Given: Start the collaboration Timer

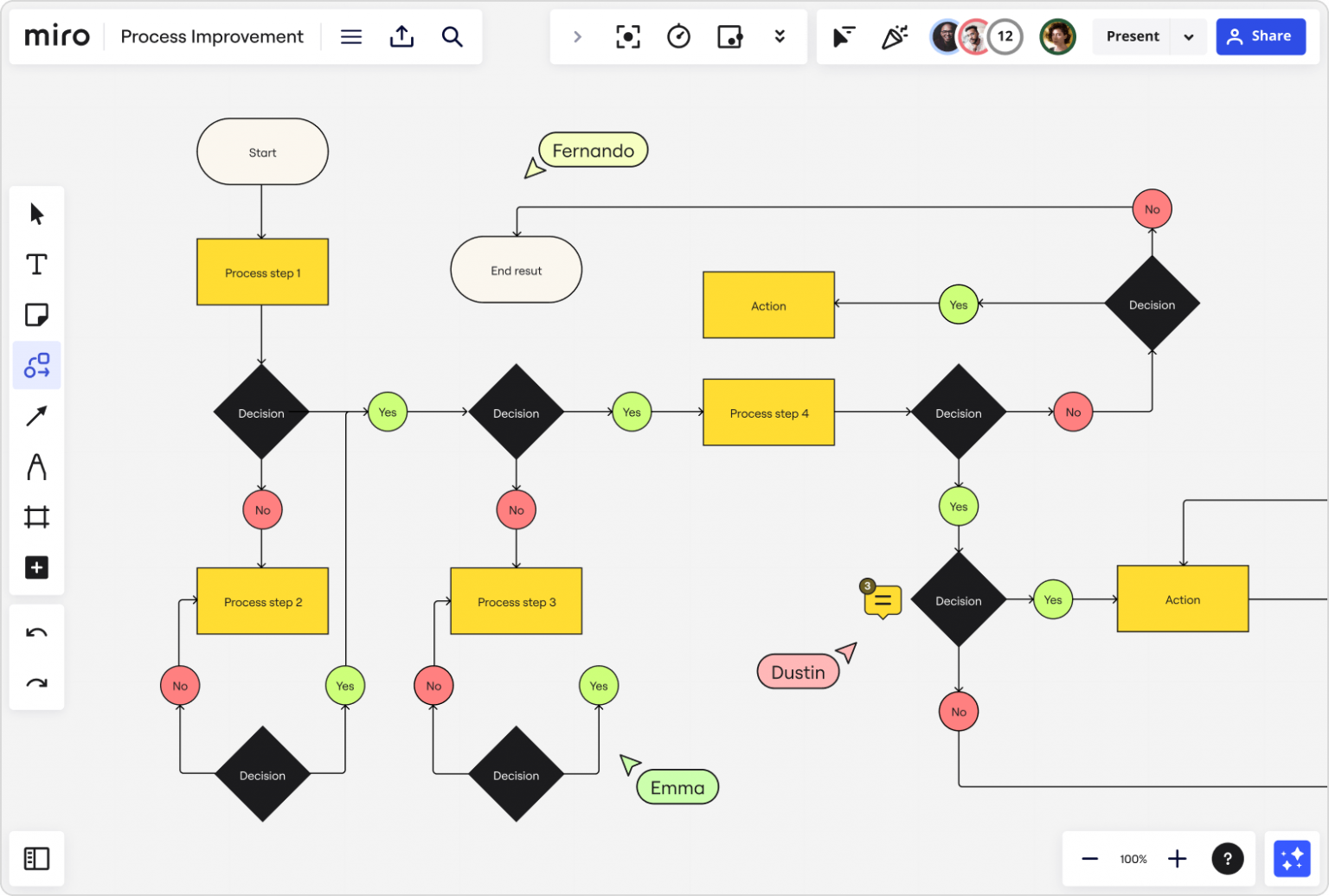Looking at the screenshot, I should [x=679, y=36].
